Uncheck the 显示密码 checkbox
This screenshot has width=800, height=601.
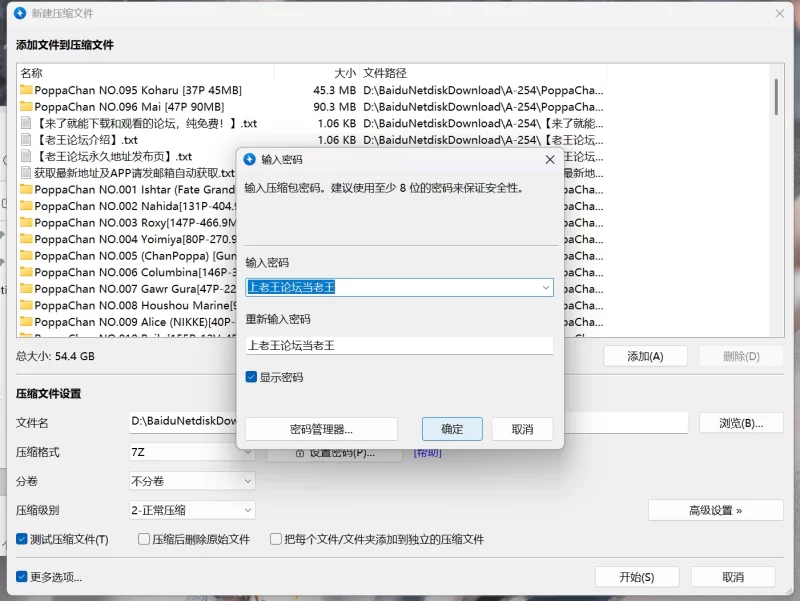click(x=252, y=377)
